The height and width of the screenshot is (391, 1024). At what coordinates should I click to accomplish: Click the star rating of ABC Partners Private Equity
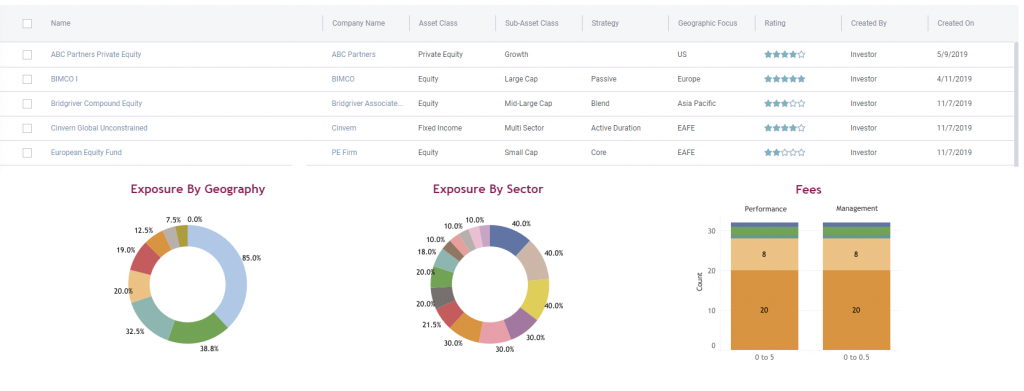point(784,55)
